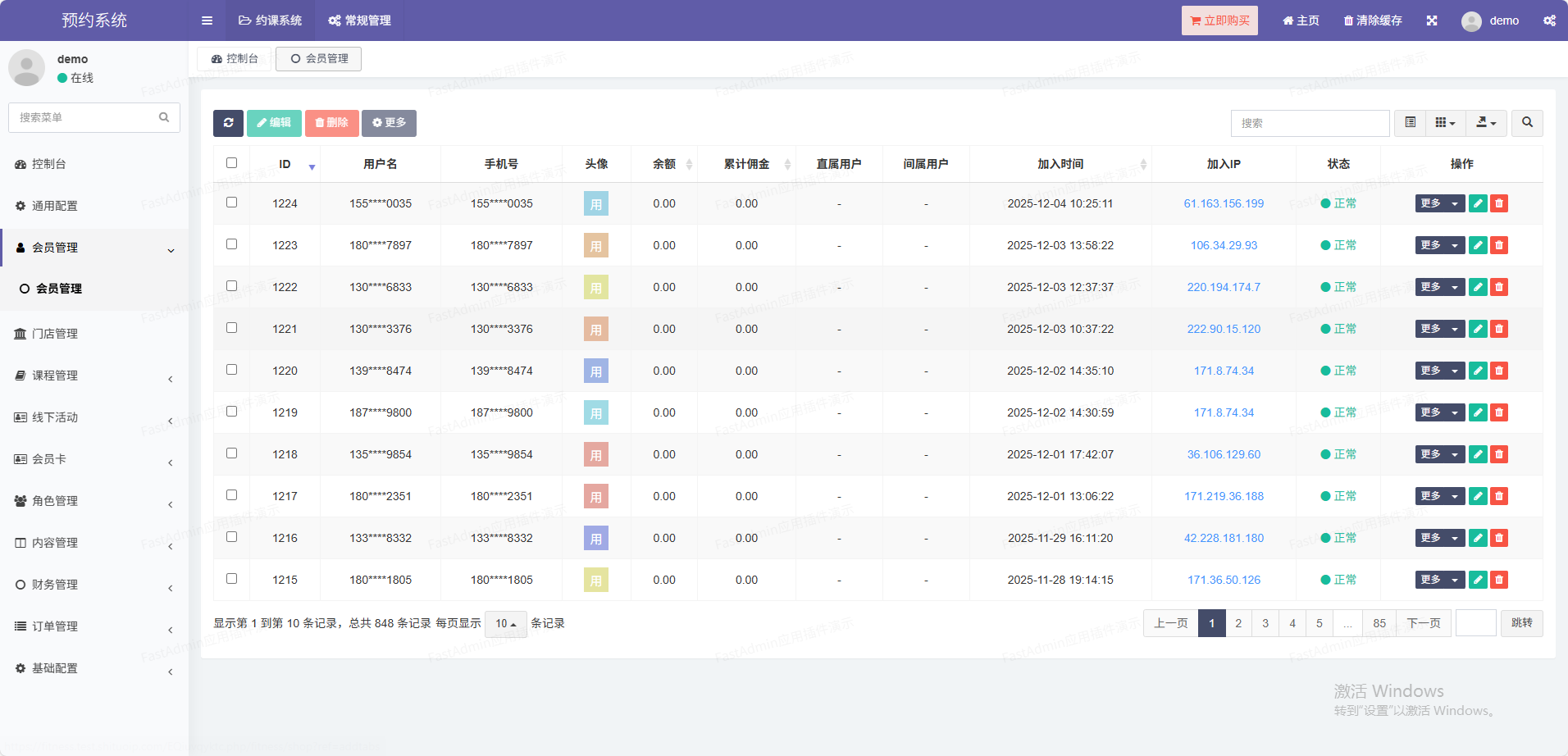Viewport: 1568px width, 756px height.
Task: Click the refresh table icon button
Action: [228, 123]
